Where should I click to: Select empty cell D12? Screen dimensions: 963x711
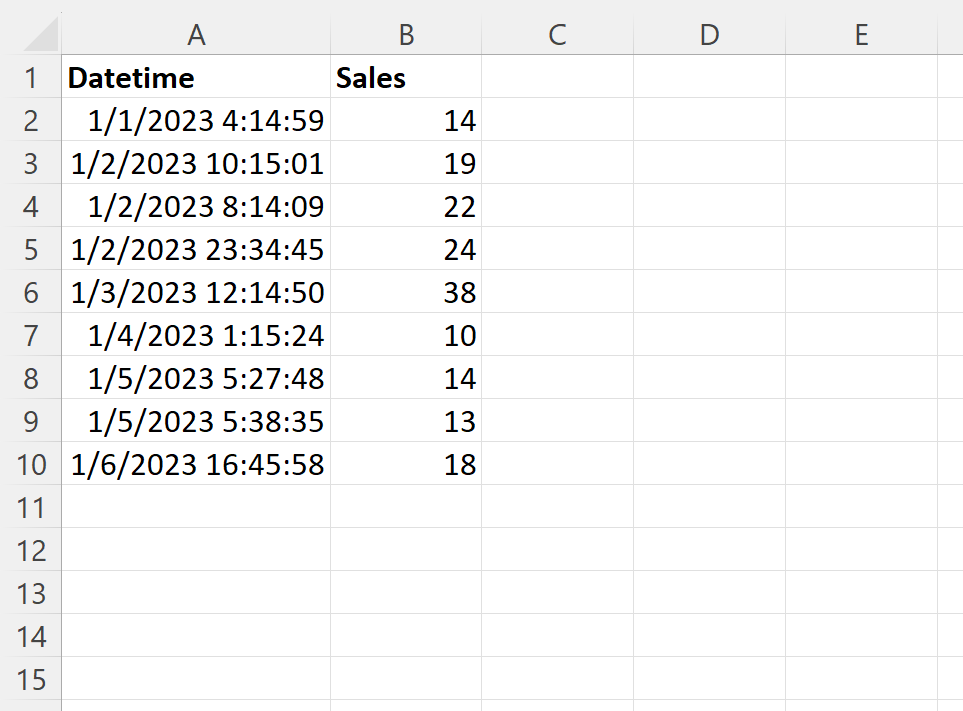(709, 550)
